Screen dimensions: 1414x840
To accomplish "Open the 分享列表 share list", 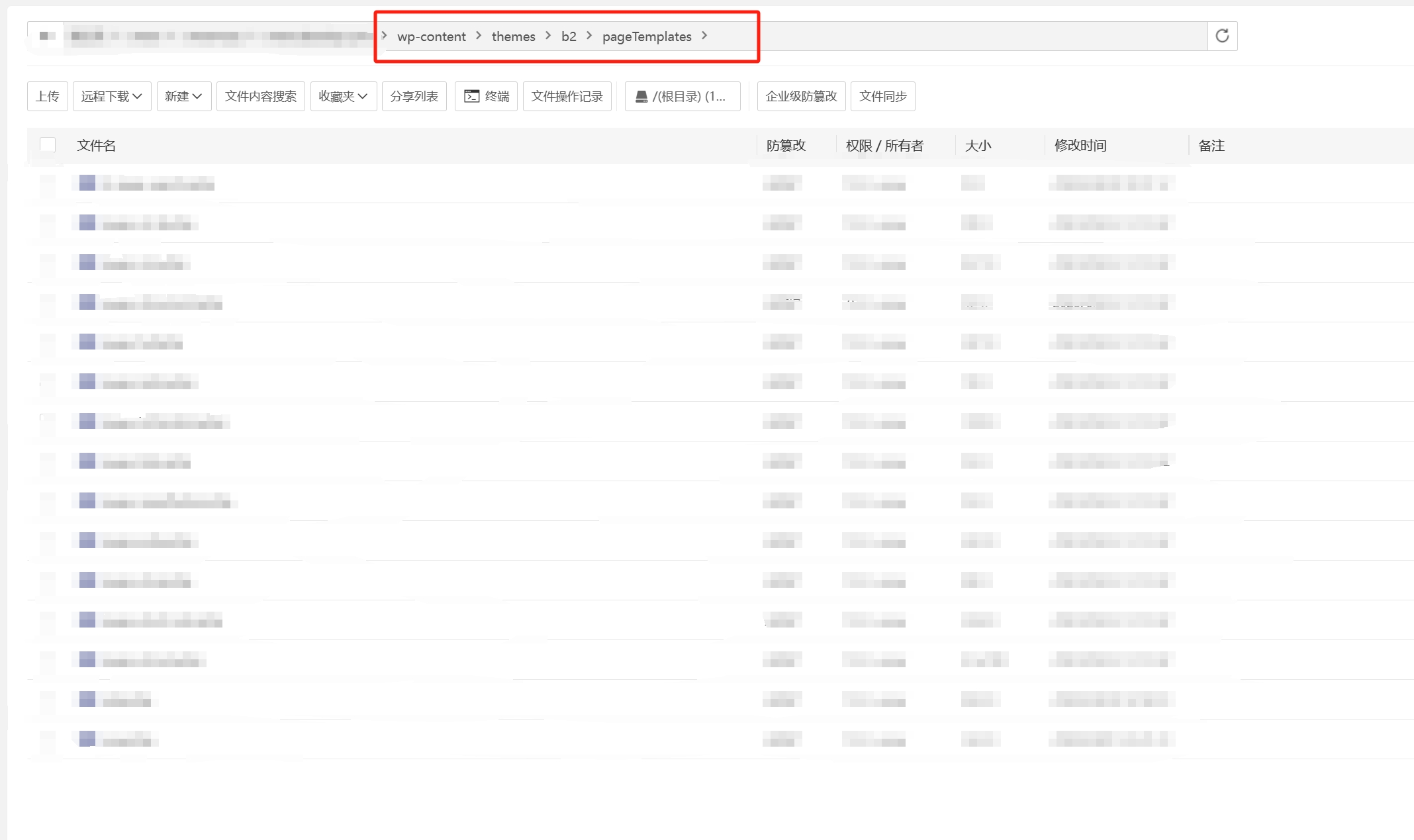I will pos(414,97).
